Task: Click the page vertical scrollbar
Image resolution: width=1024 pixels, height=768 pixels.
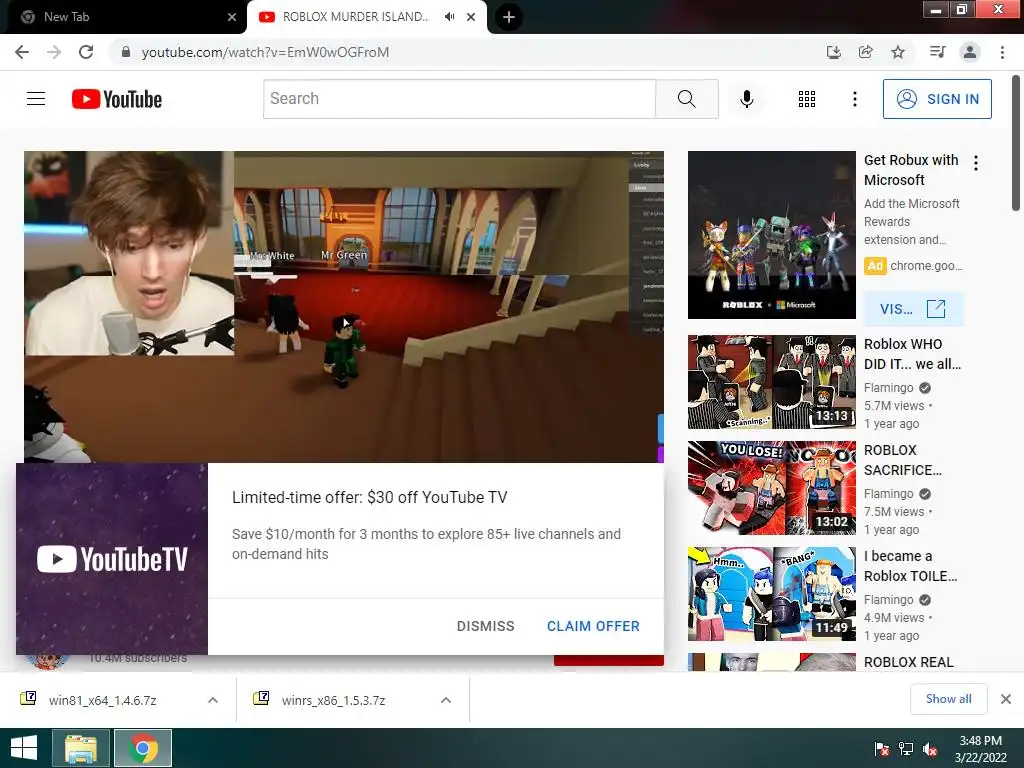Action: [x=1016, y=144]
